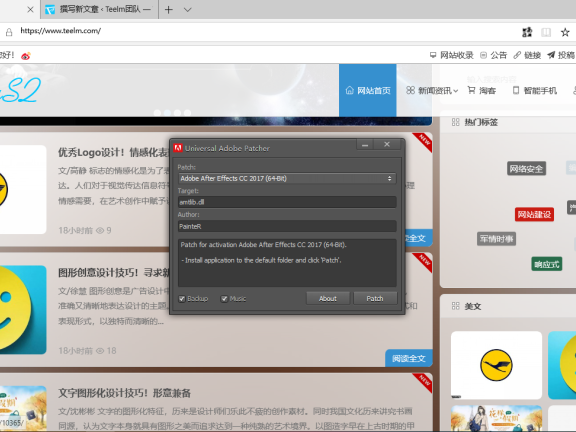Close the Universal Adobe Patcher window
Viewport: 576px width, 432px height.
tap(387, 145)
